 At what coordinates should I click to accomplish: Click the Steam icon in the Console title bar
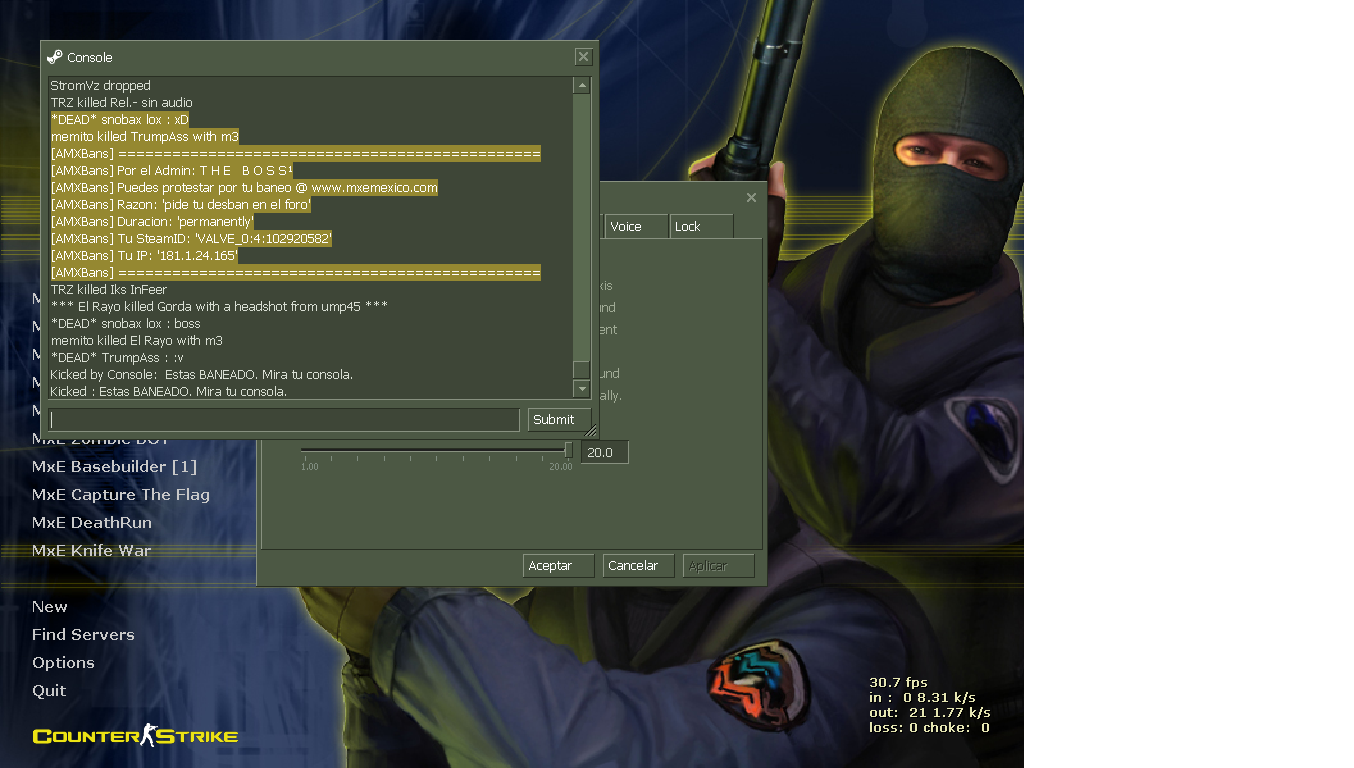[x=55, y=57]
